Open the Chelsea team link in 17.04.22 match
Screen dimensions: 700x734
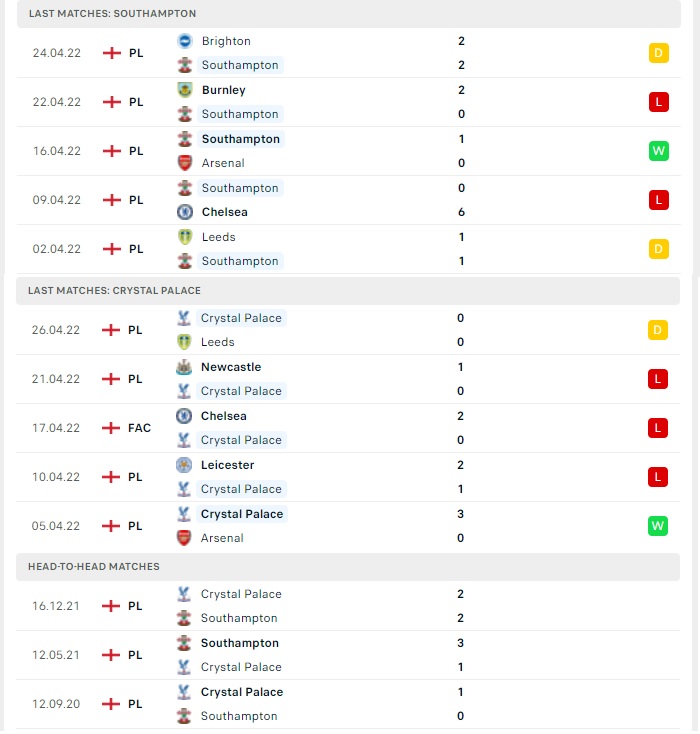(x=223, y=416)
